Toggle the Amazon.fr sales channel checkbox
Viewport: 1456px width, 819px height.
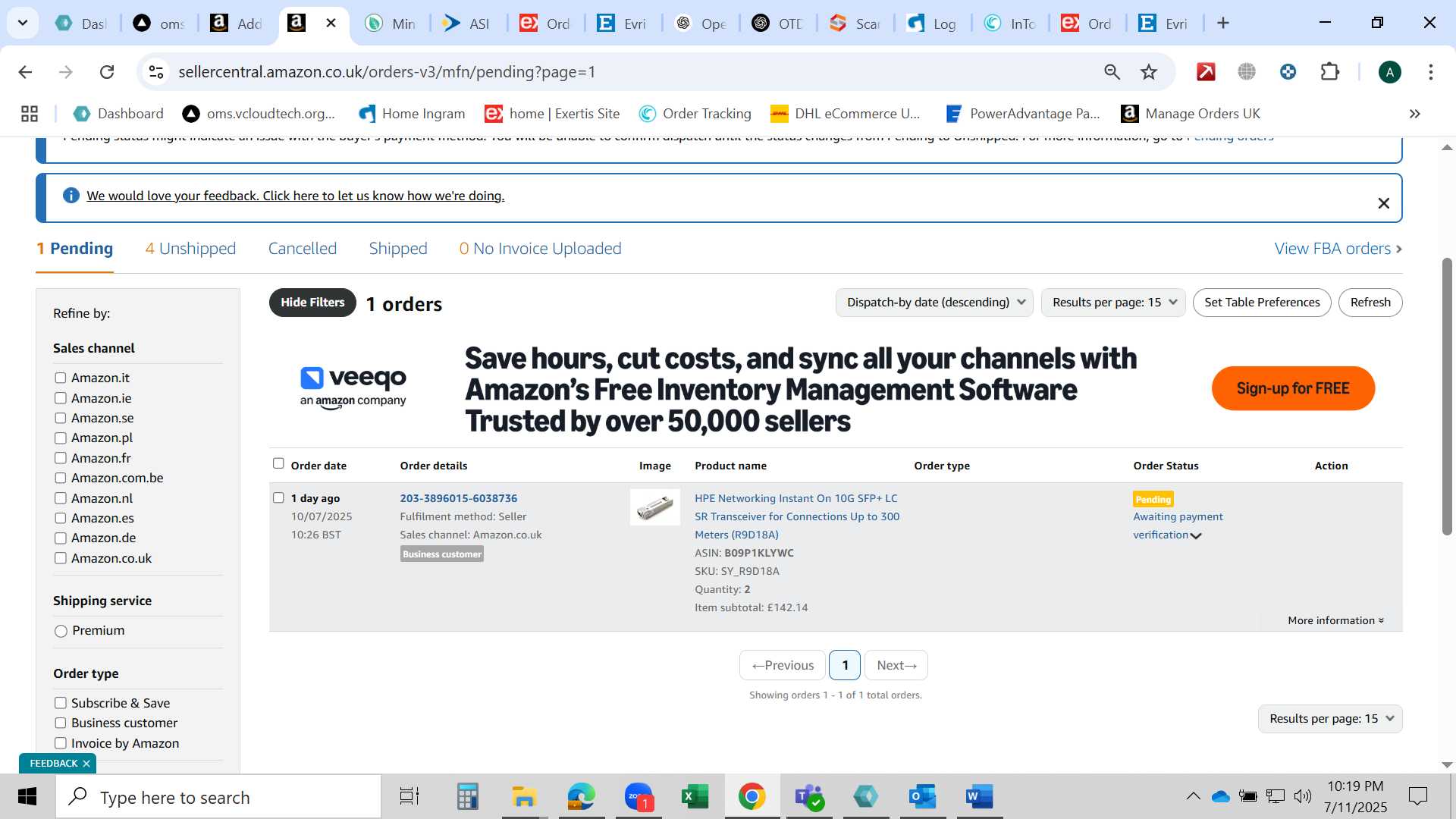point(61,458)
